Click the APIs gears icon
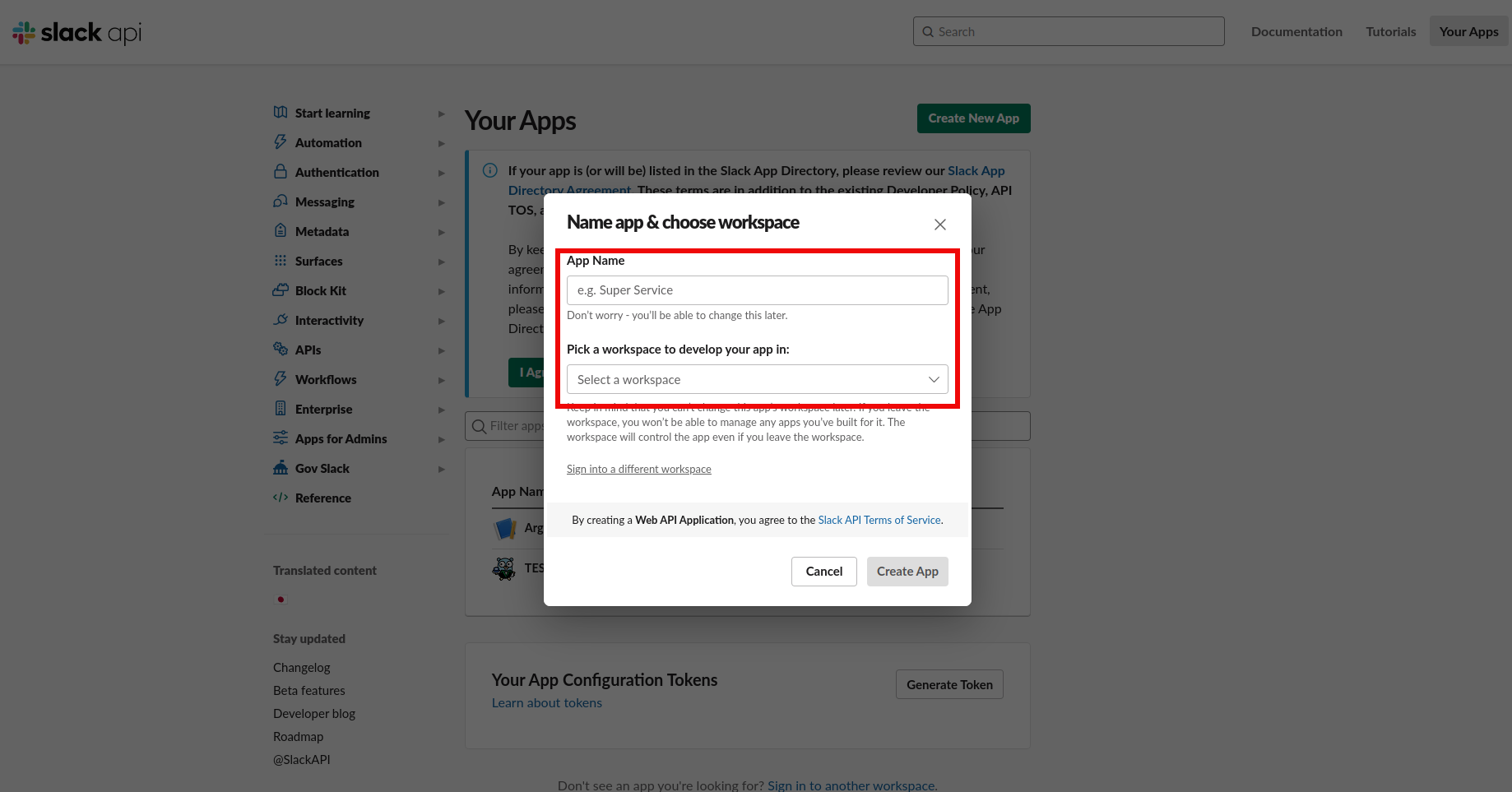The image size is (1512, 792). [x=281, y=350]
